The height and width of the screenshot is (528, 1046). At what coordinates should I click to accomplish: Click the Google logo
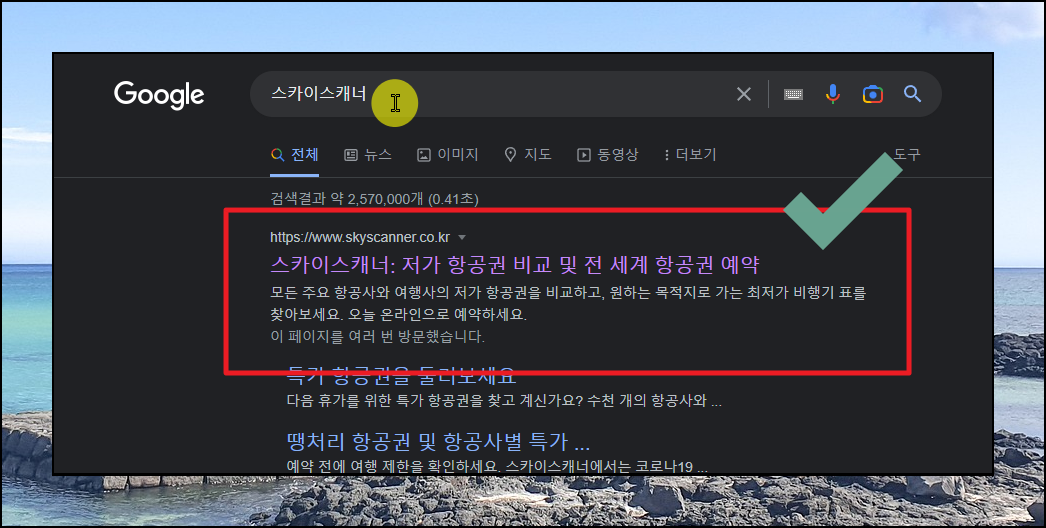159,95
